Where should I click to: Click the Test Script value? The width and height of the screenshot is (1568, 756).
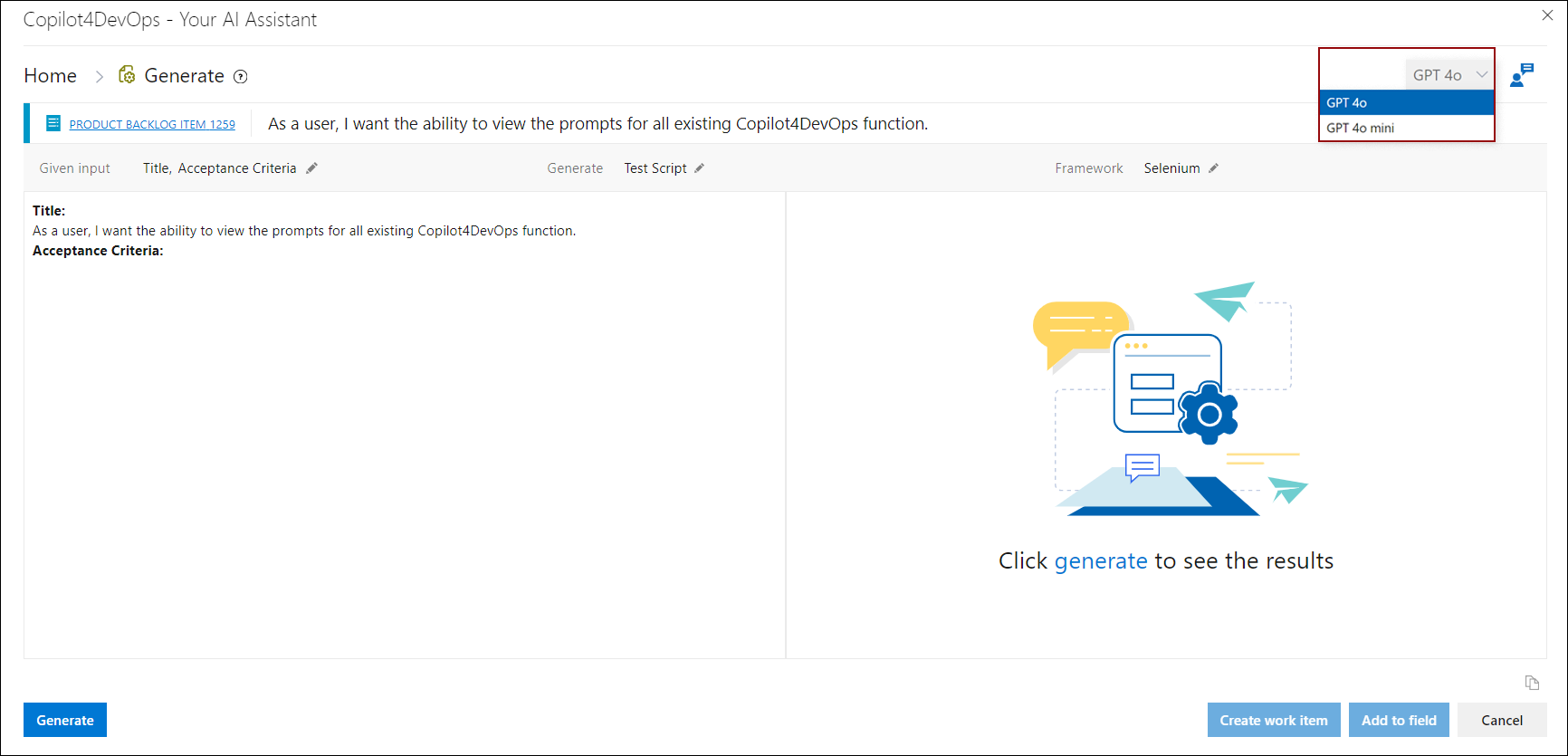point(655,168)
